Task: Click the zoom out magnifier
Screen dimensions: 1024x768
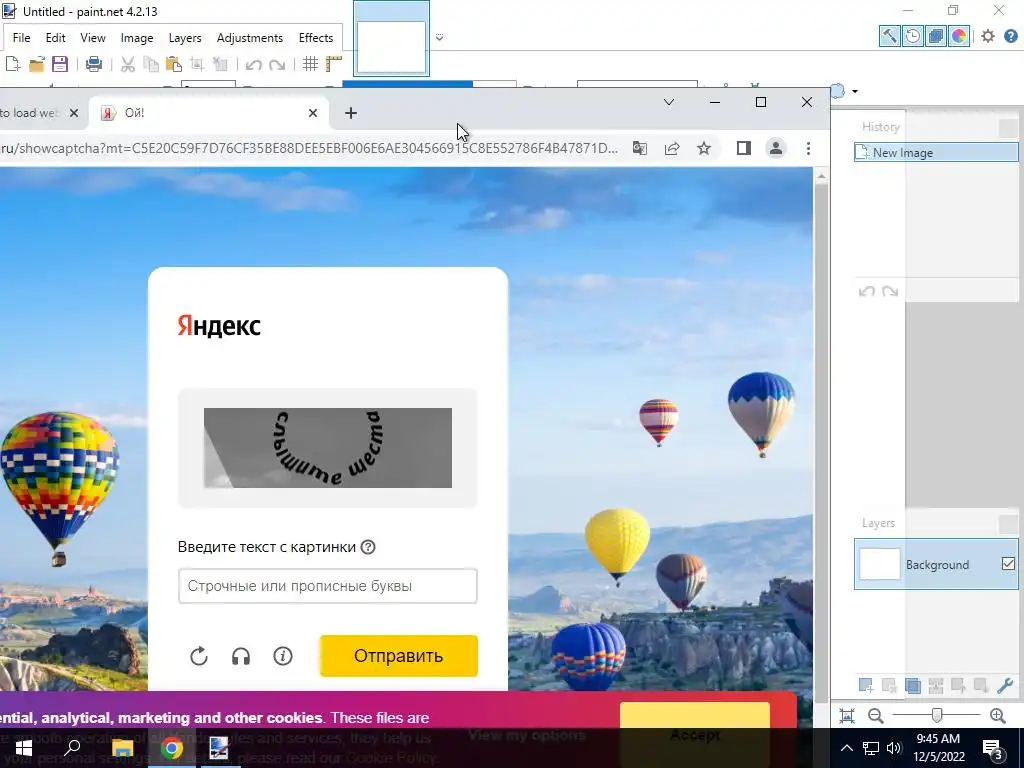Action: (x=876, y=716)
